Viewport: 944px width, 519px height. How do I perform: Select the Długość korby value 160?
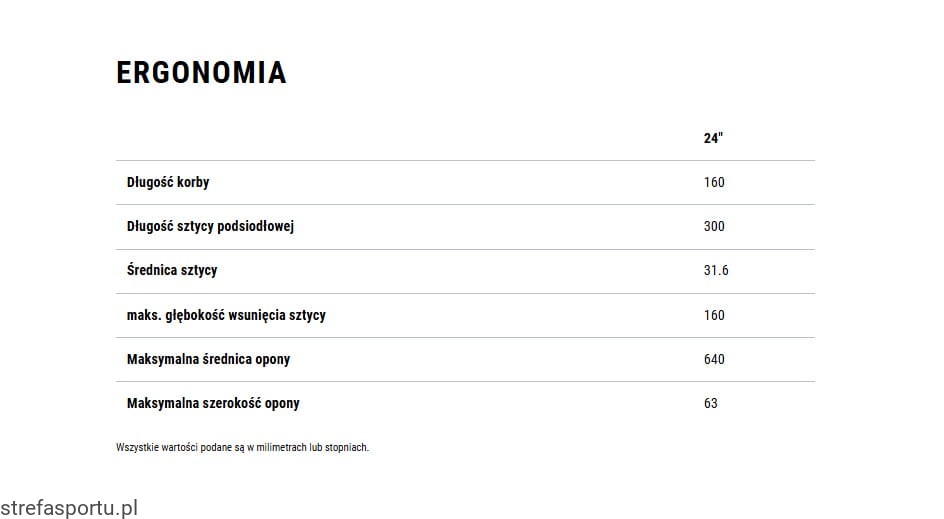point(714,182)
